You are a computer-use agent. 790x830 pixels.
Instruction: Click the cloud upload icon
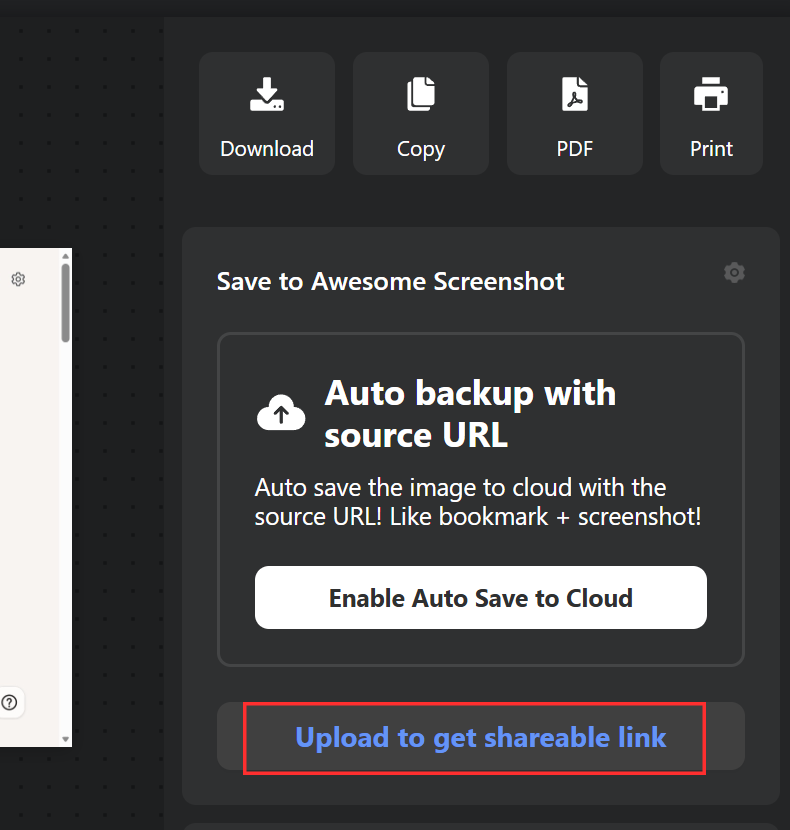pos(281,413)
